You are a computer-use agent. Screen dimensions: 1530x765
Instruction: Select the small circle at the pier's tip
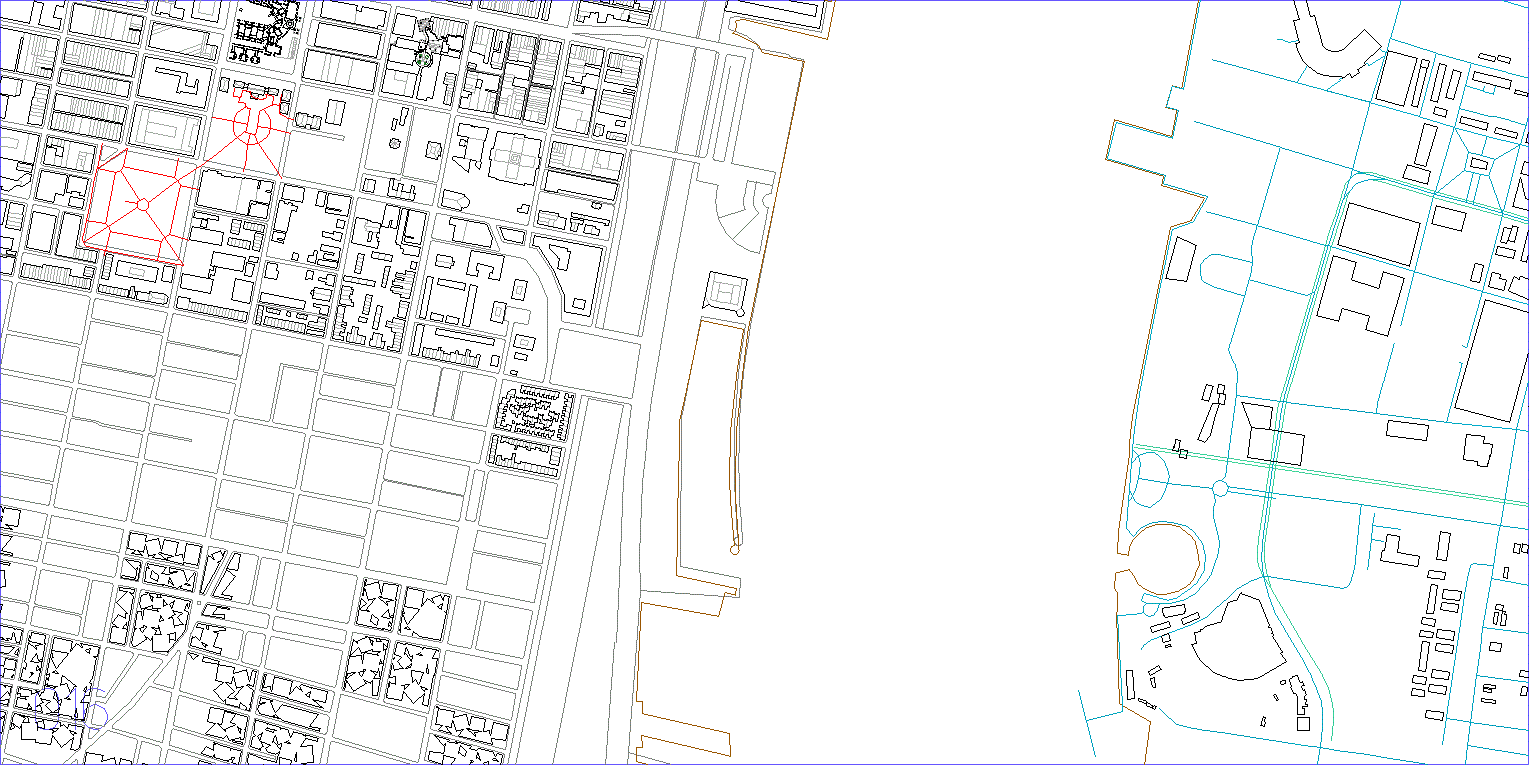(x=735, y=549)
